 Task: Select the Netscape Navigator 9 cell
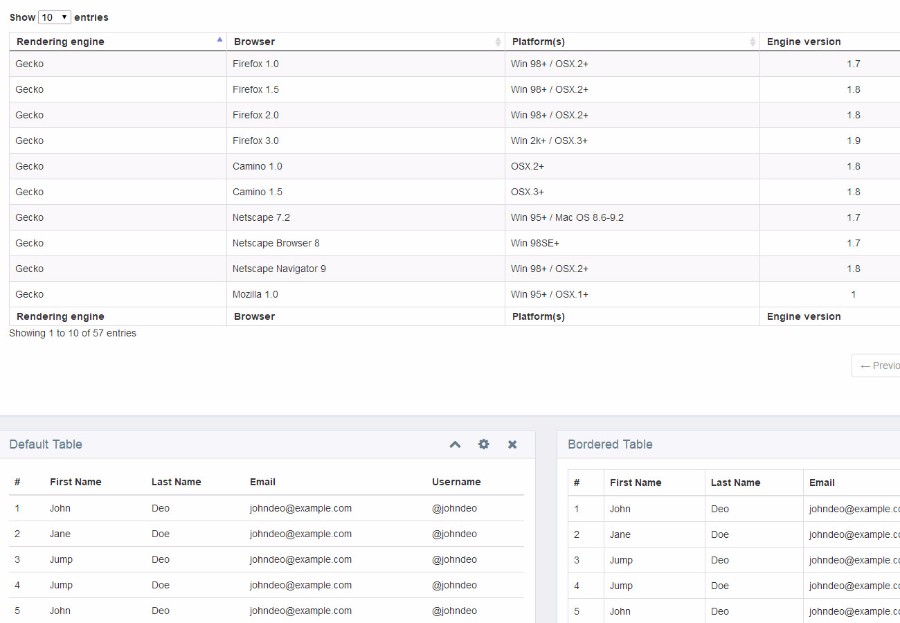pos(366,269)
